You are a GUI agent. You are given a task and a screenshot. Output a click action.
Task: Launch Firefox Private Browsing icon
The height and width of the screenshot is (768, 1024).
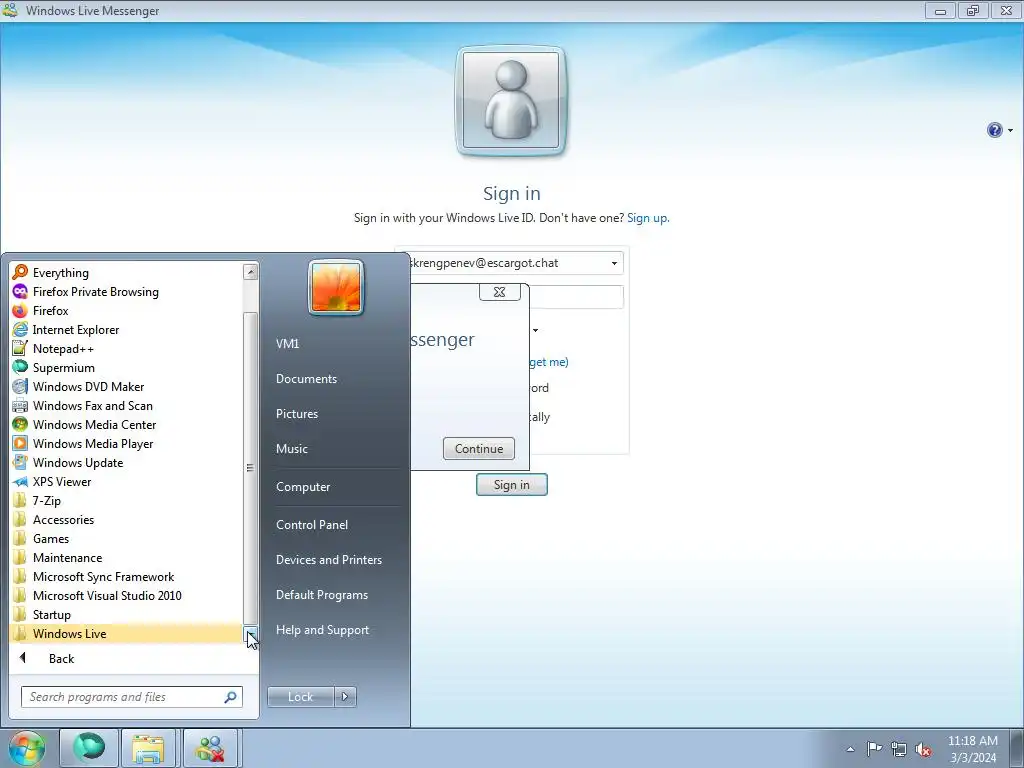tap(20, 291)
